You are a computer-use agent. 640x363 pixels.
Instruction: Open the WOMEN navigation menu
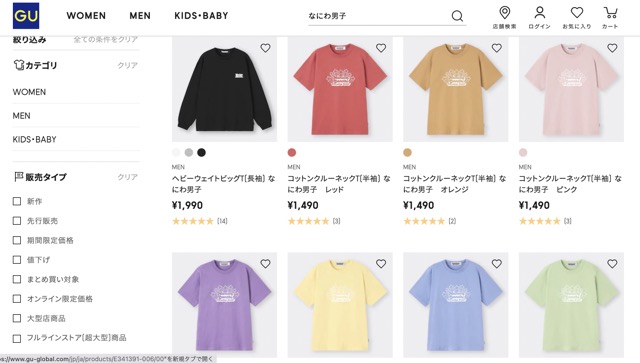click(86, 16)
